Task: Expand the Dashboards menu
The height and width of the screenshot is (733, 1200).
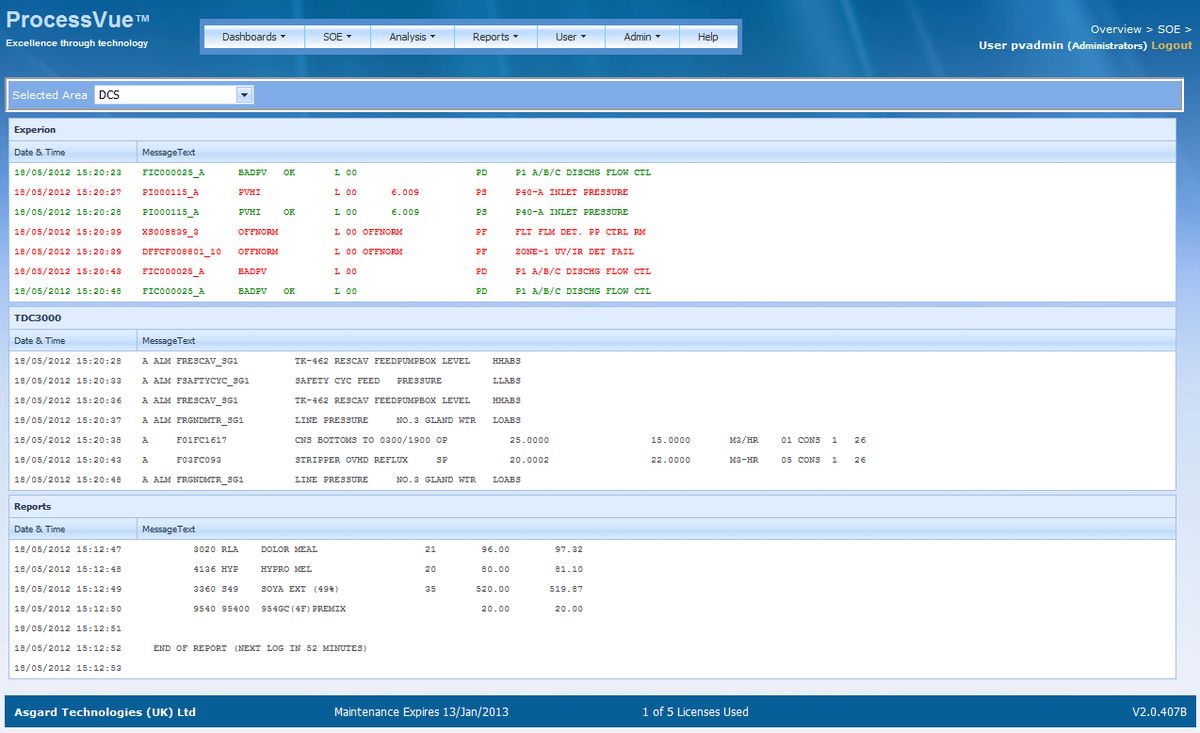Action: (252, 36)
